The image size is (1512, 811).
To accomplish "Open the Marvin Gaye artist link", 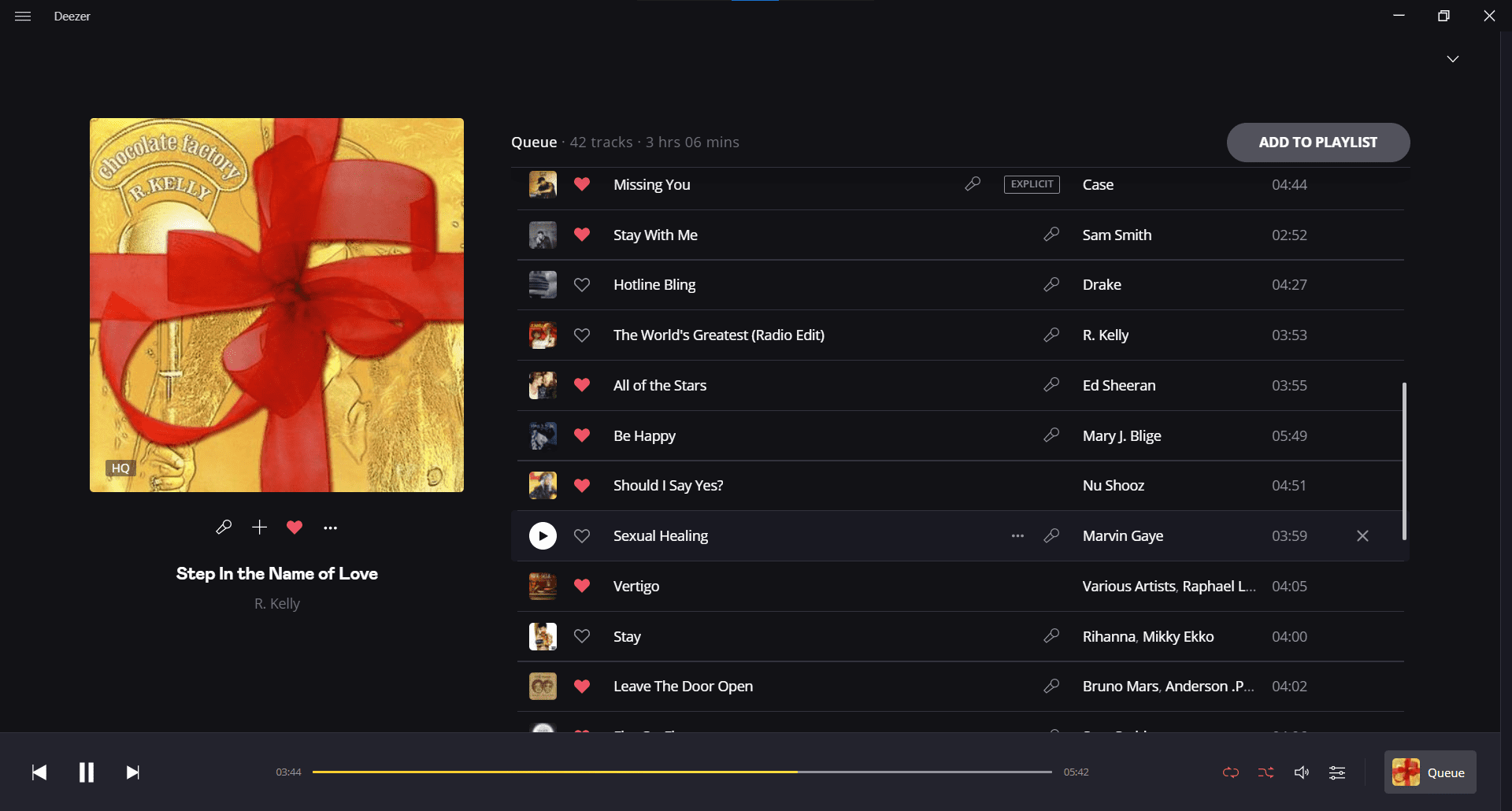I will coord(1123,536).
